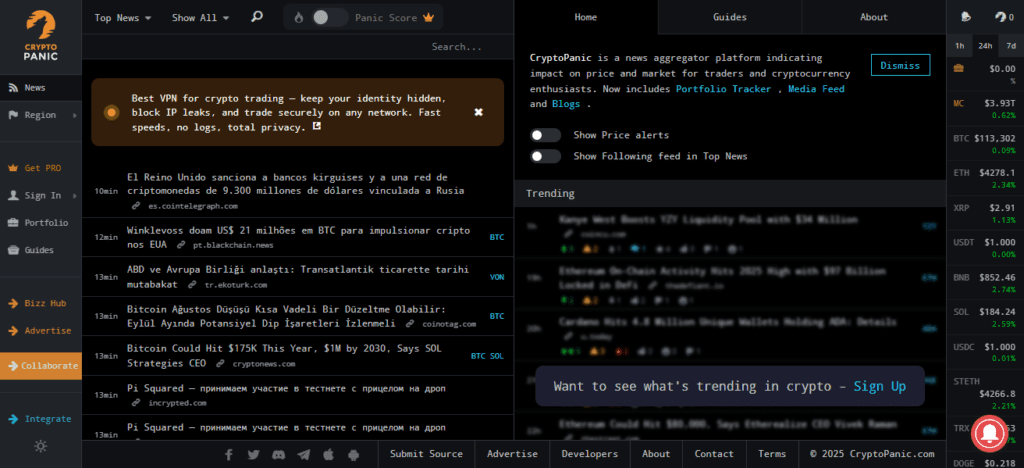The height and width of the screenshot is (468, 1024).
Task: Click the portfolio briefcase icon in price column
Action: (x=958, y=69)
